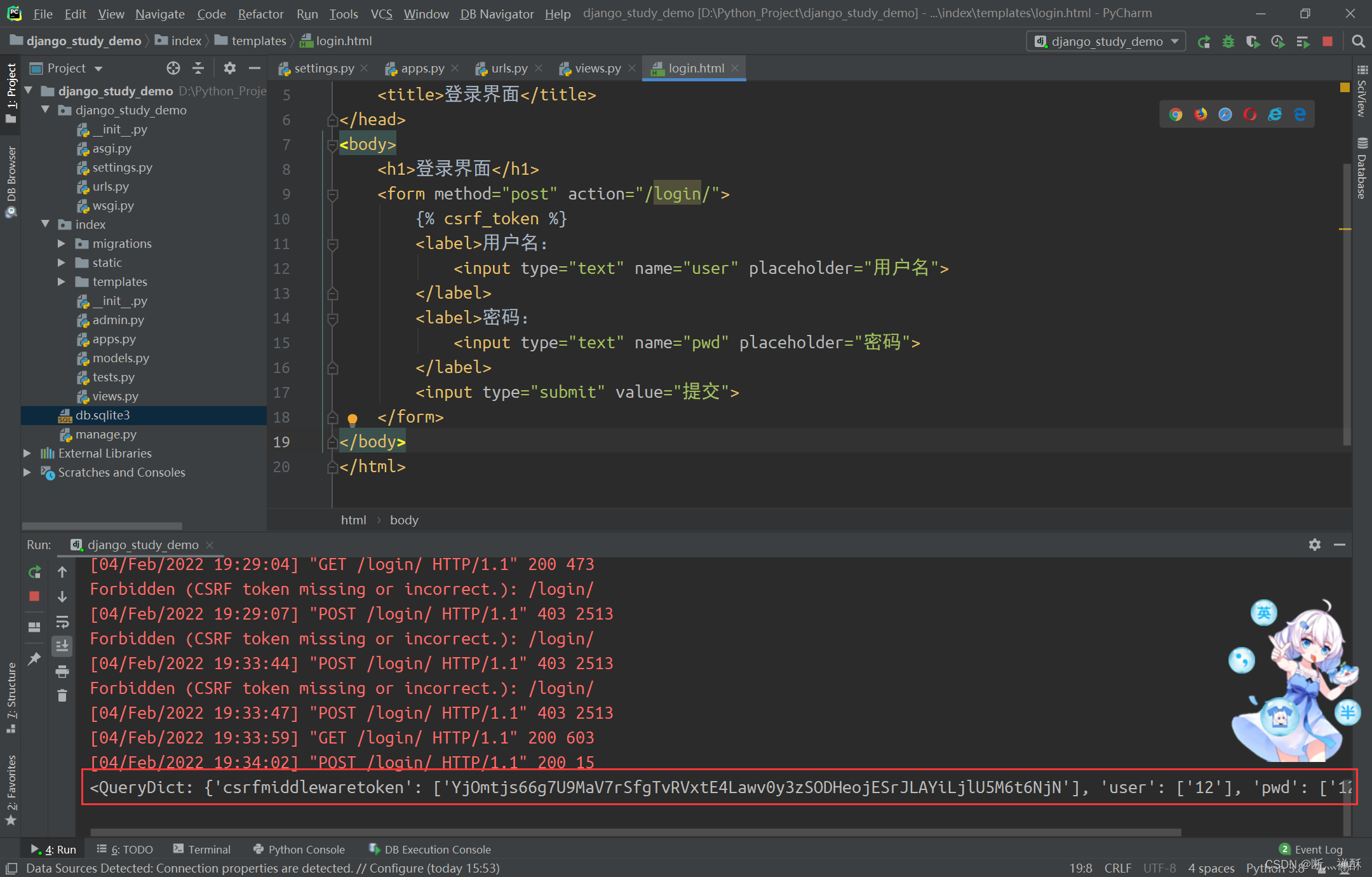Expand the templates folder in tree
1372x877 pixels.
click(62, 282)
